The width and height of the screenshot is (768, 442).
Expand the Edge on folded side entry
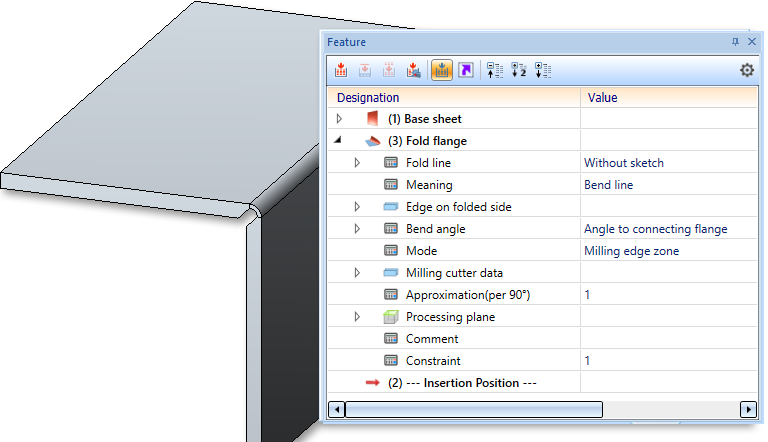point(357,207)
